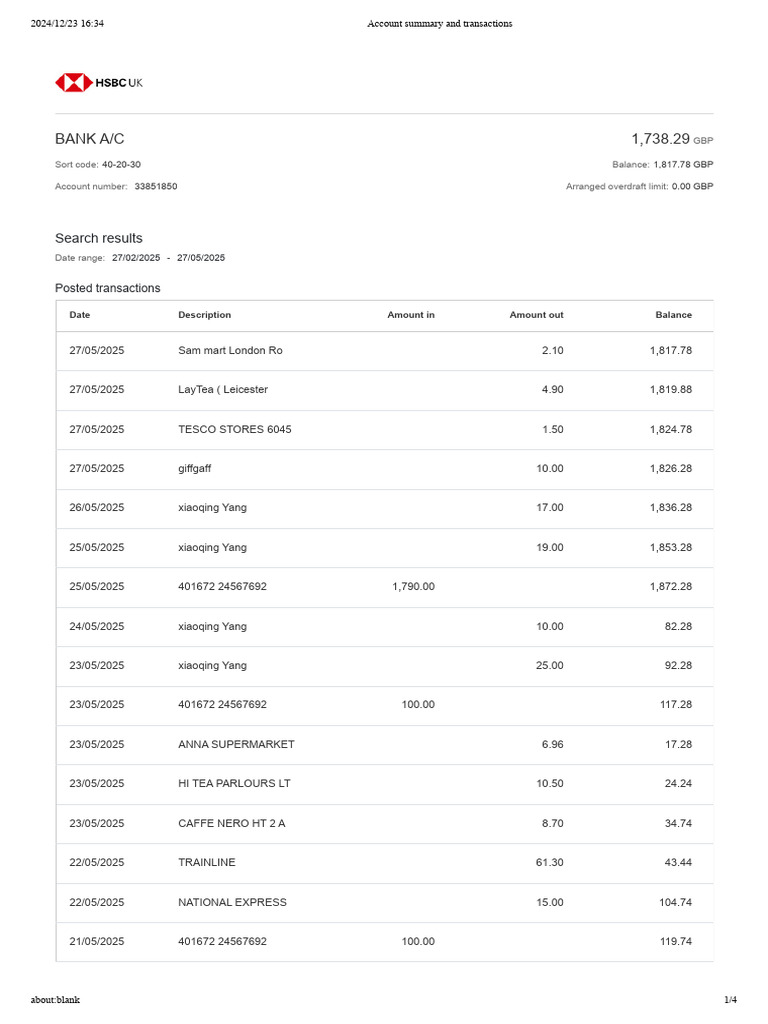This screenshot has height=1024, width=768.
Task: Select the 'BANK A/C' account heading
Action: tap(89, 139)
